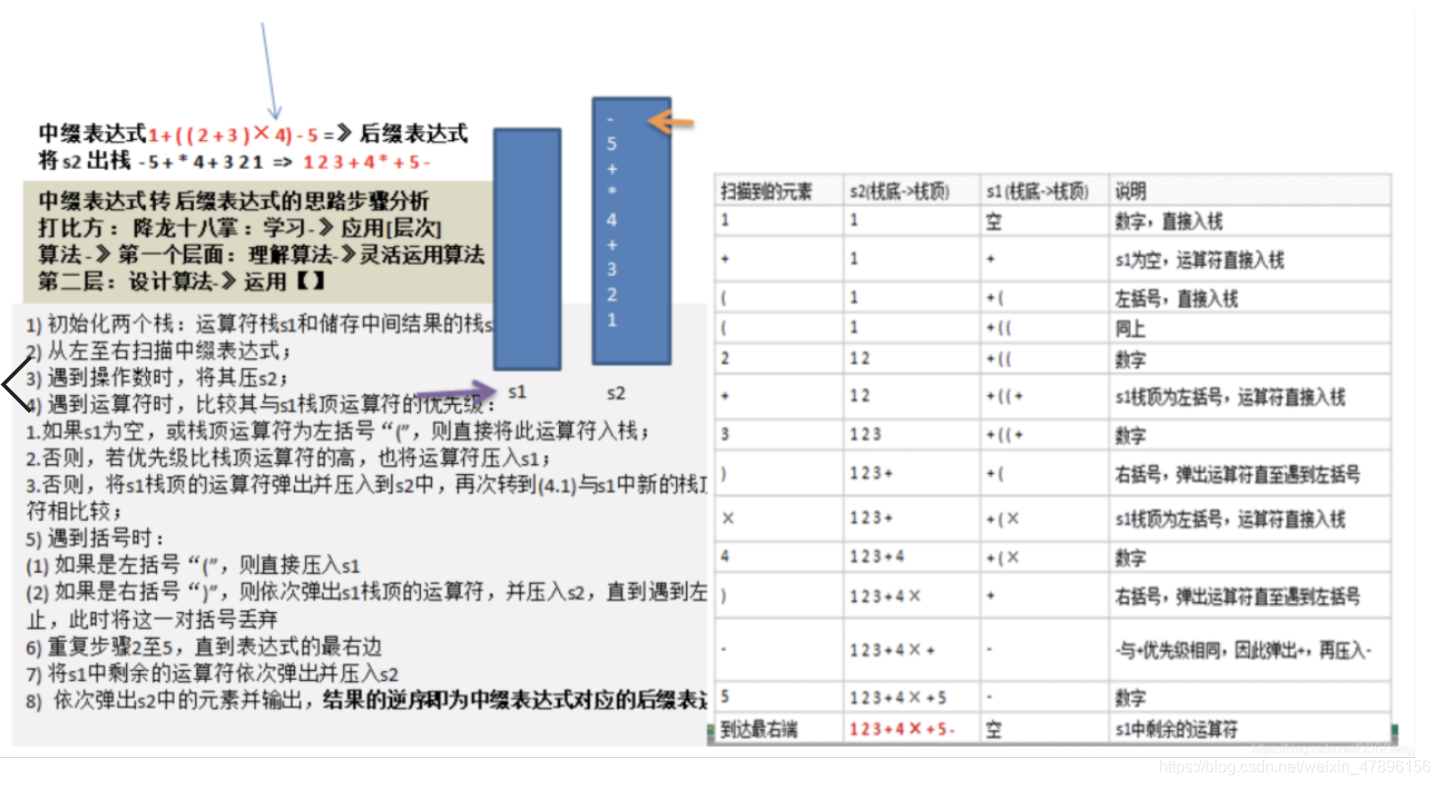Click the line '(1) 如果是左括号'

pos(193,565)
